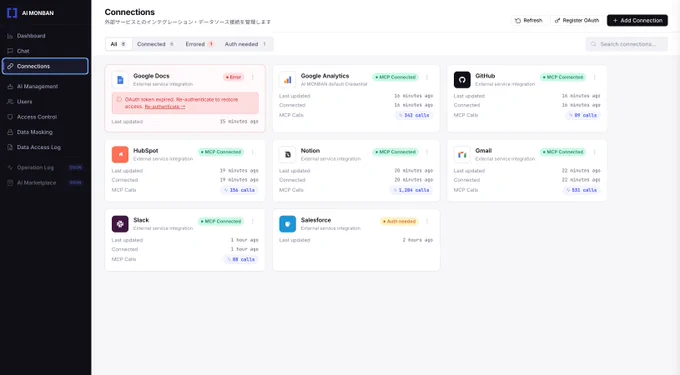Focus the Search connections field
The image size is (680, 375).
pyautogui.click(x=627, y=44)
